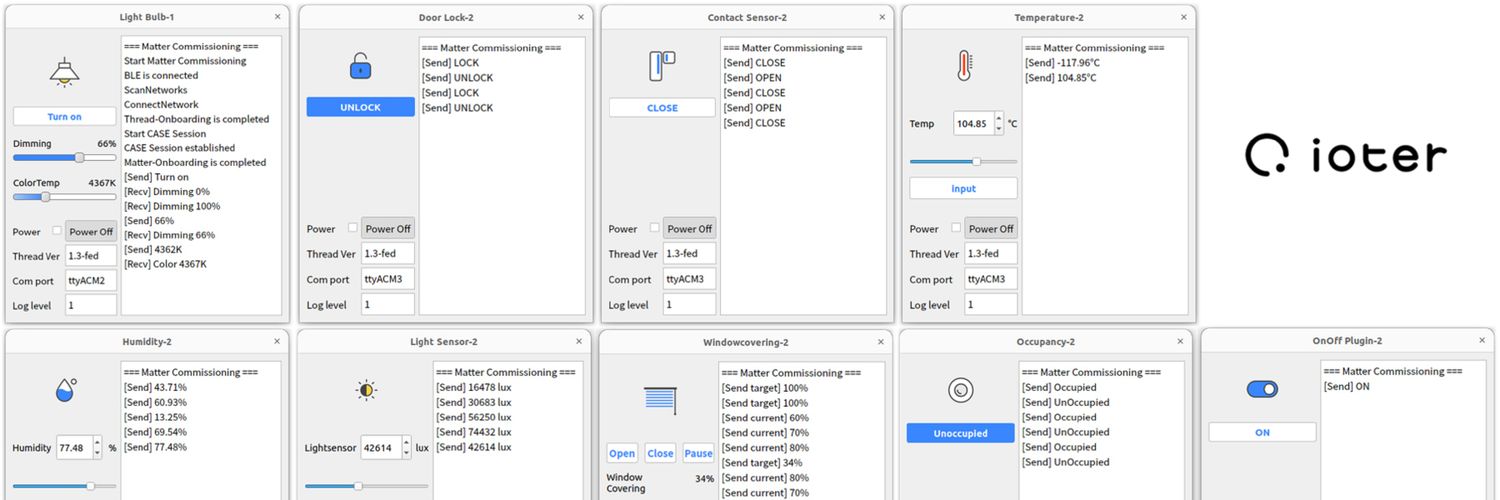This screenshot has width=1500, height=500.
Task: Click log line '[Recv] Color 4367K'
Action: (165, 264)
